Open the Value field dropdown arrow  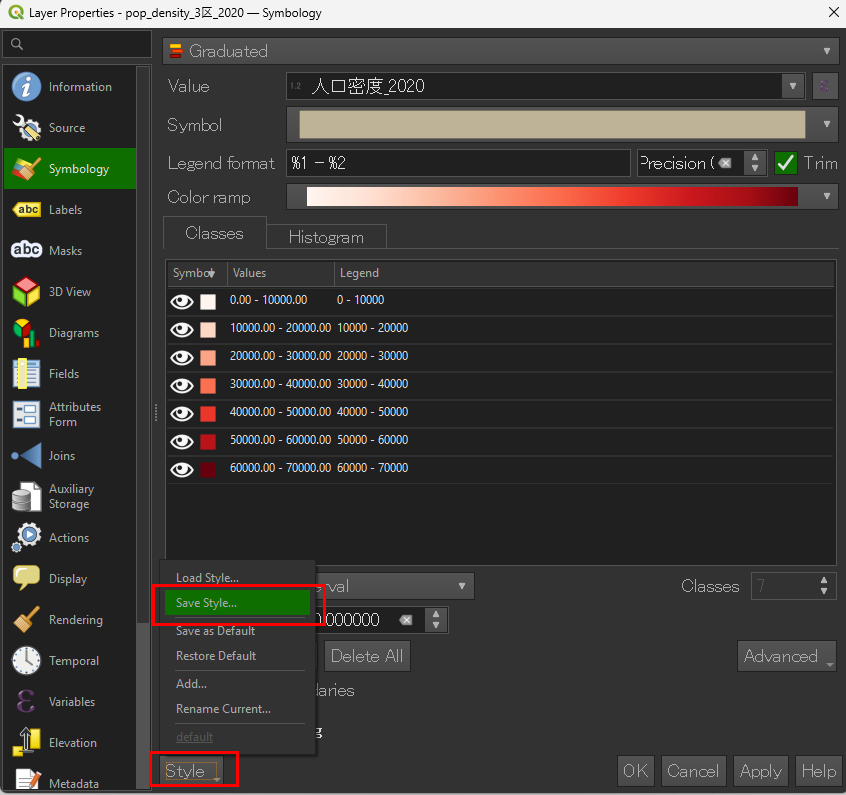click(793, 86)
